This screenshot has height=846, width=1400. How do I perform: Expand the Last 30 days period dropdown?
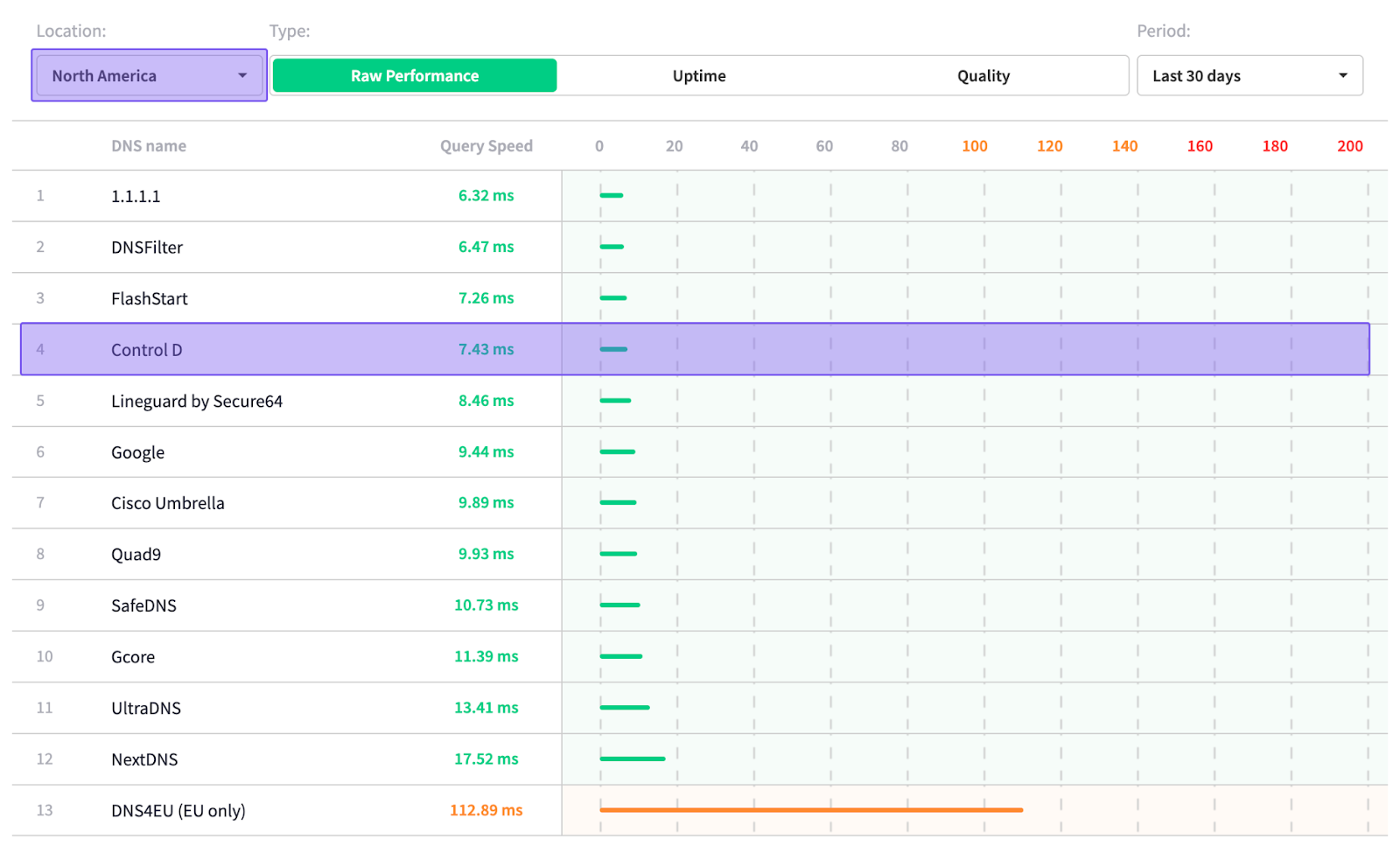tap(1249, 76)
